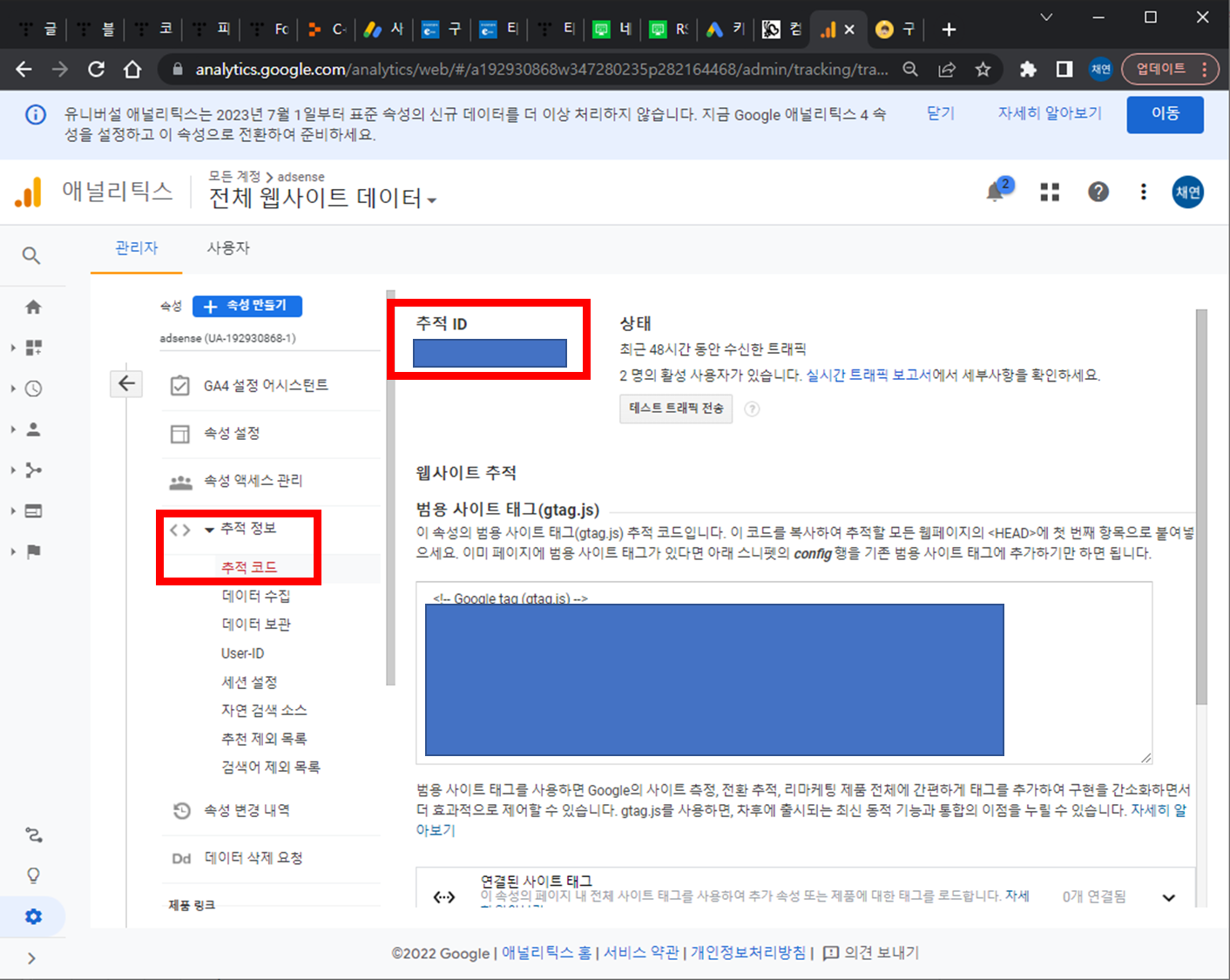Open the 세션 설정 menu item
This screenshot has width=1230, height=980.
[249, 682]
